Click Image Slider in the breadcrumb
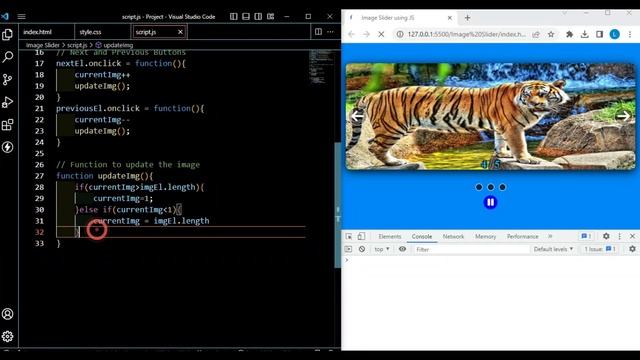 tap(43, 45)
